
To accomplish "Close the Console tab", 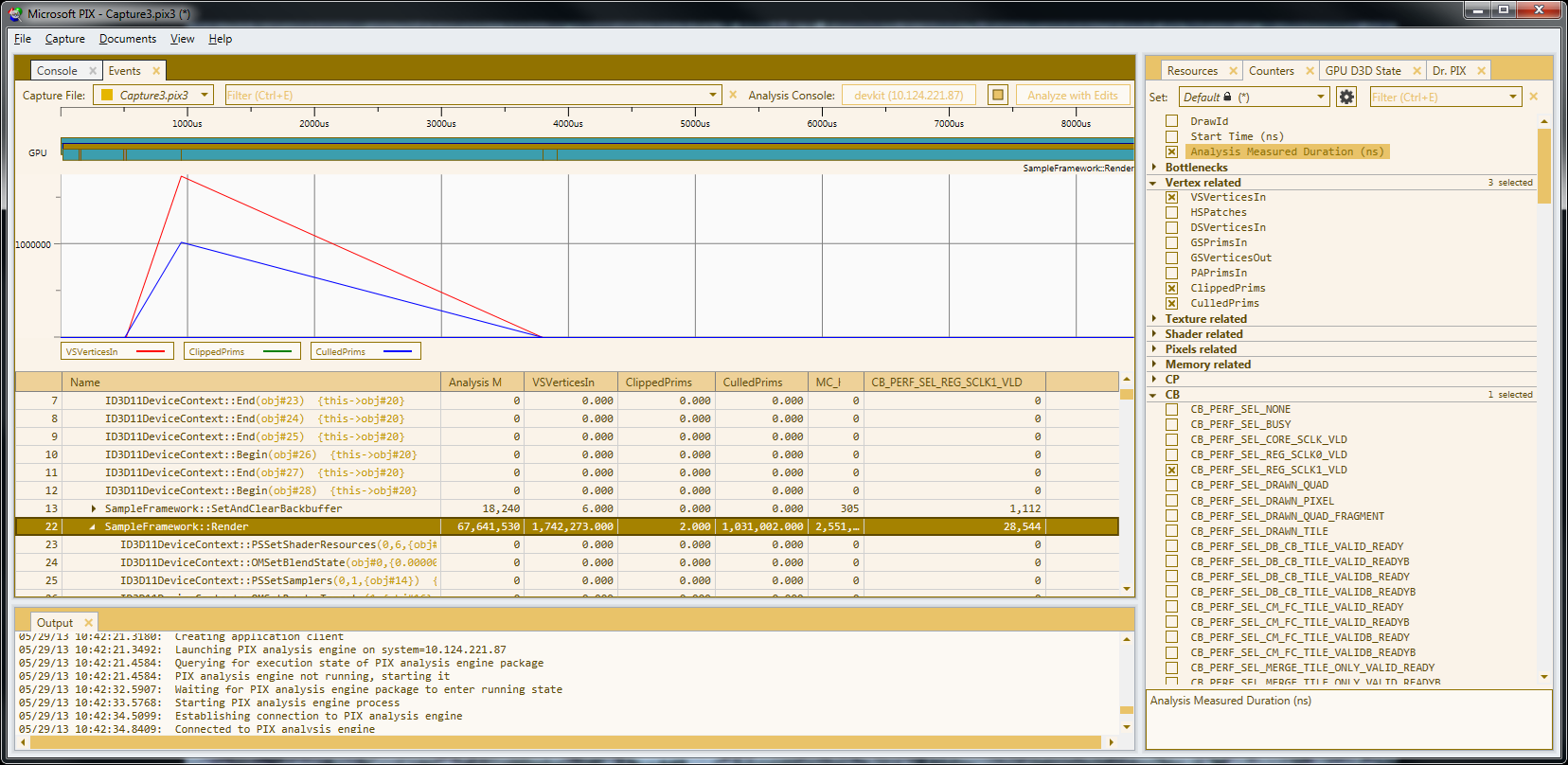I will pyautogui.click(x=93, y=71).
